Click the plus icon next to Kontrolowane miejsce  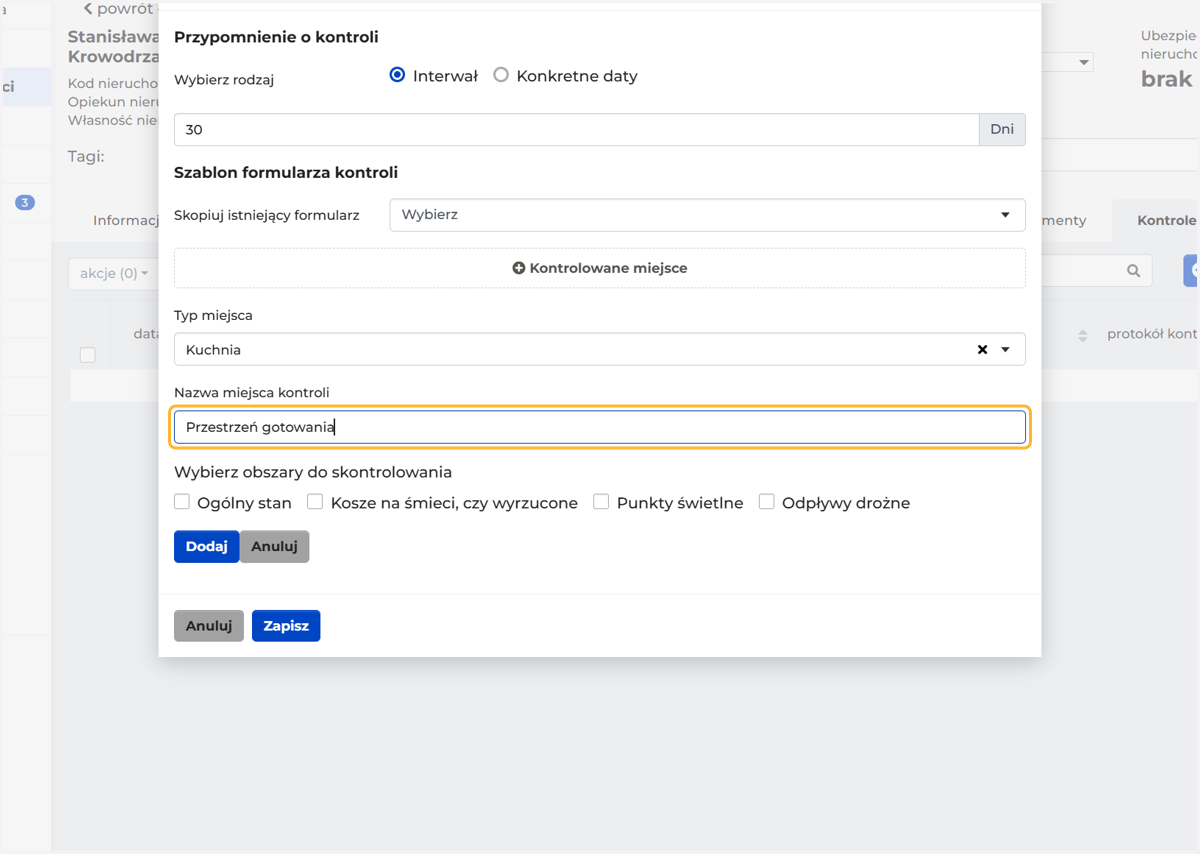(518, 268)
